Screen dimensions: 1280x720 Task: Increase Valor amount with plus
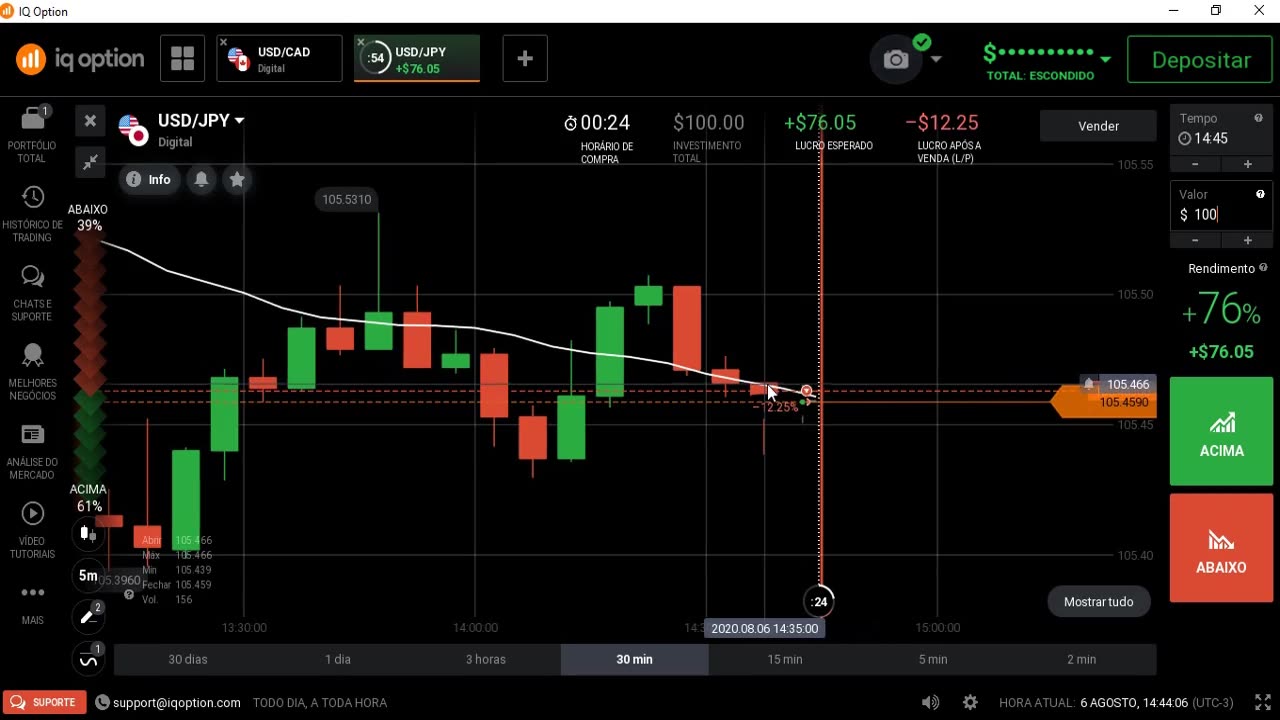point(1247,240)
